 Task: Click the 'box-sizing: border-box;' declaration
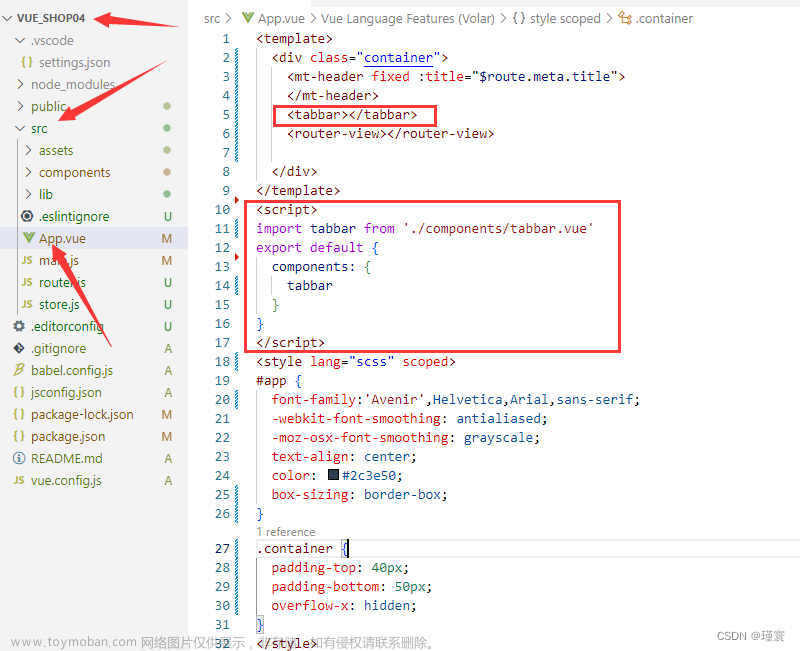[x=359, y=494]
